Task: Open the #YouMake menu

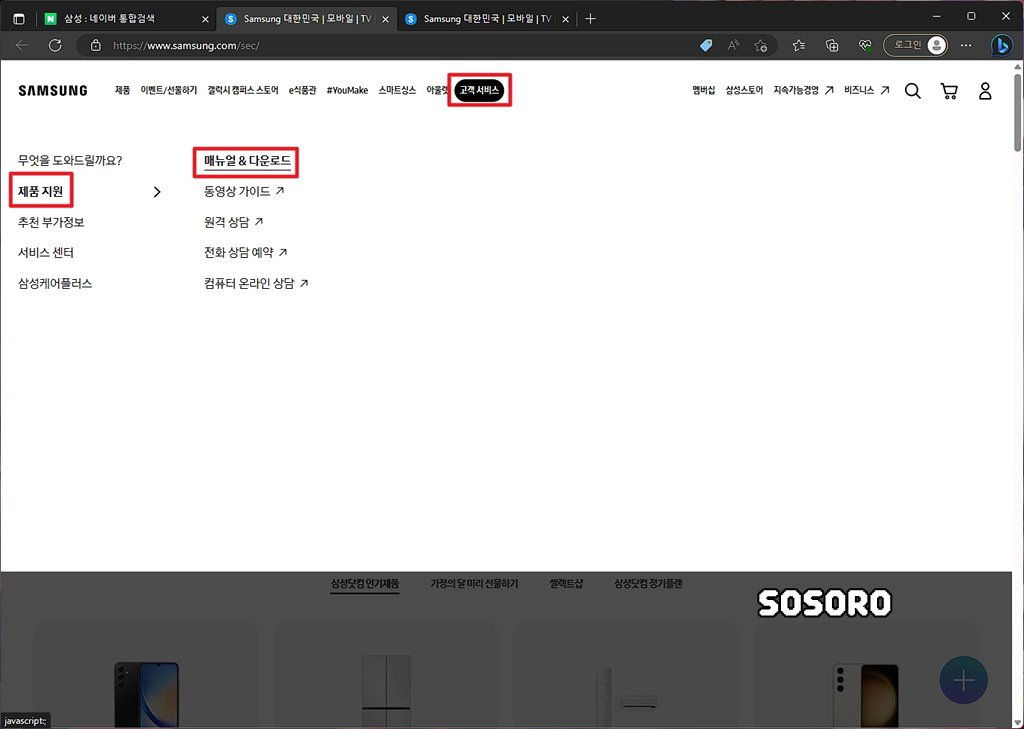Action: click(347, 91)
